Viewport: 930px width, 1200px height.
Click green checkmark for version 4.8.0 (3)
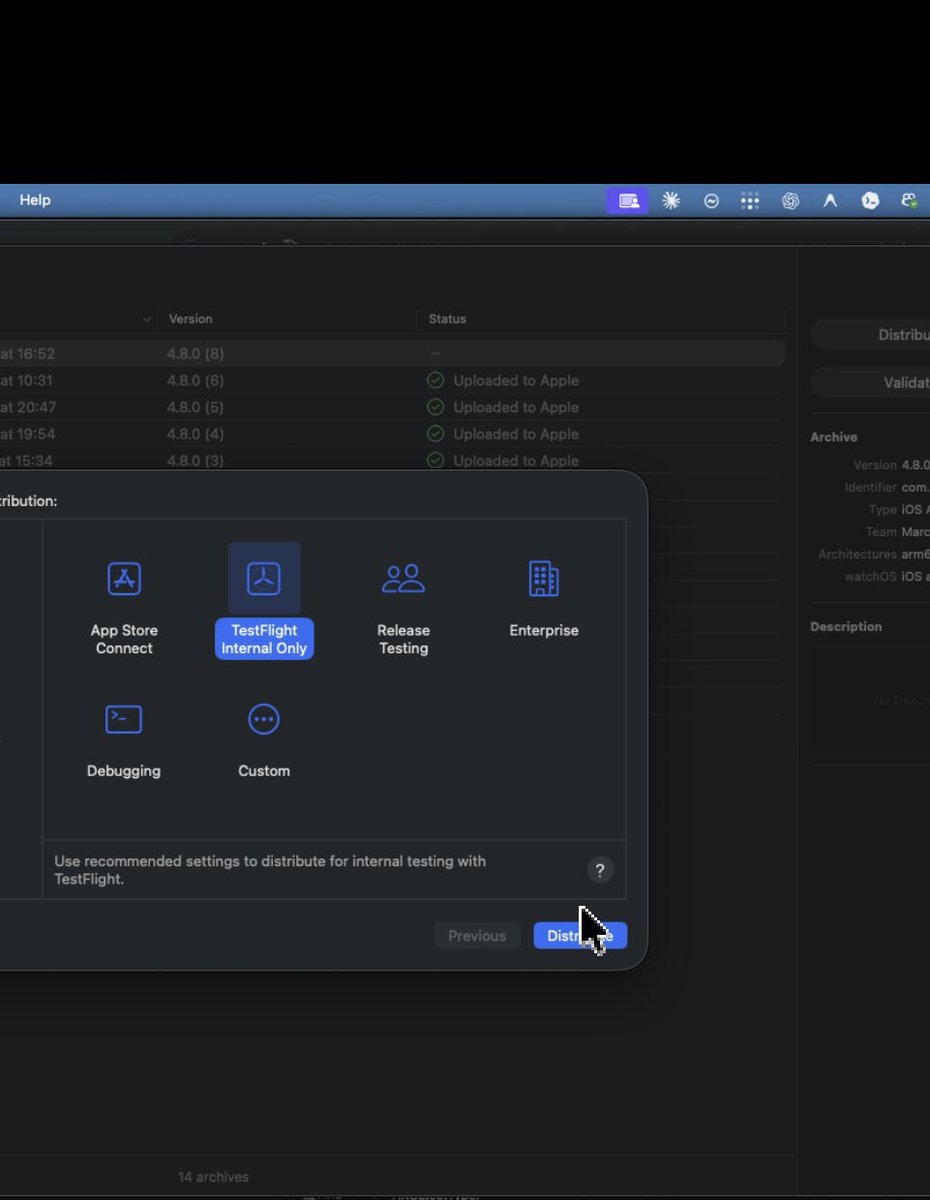435,461
